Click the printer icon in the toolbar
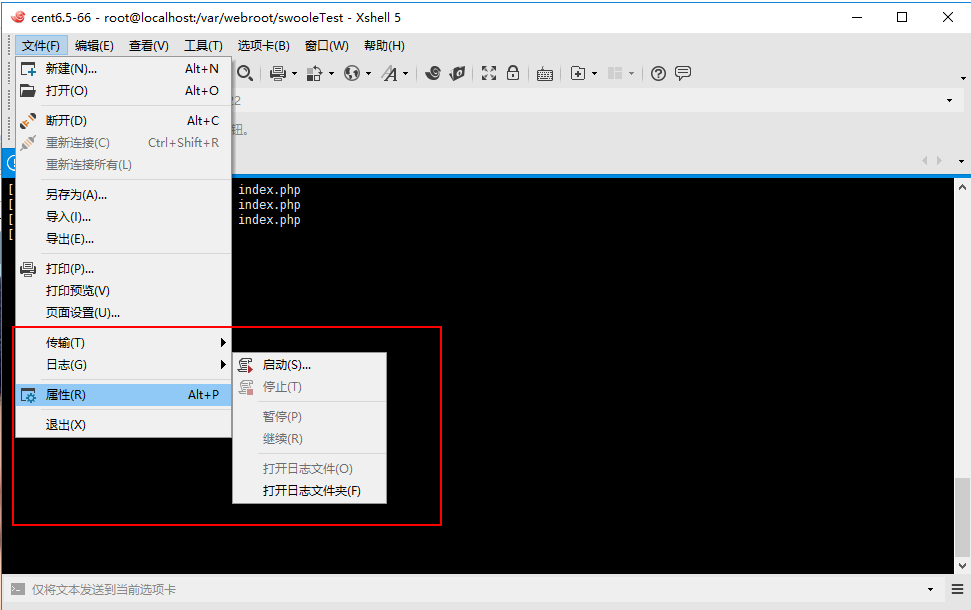The height and width of the screenshot is (610, 971). coord(278,74)
